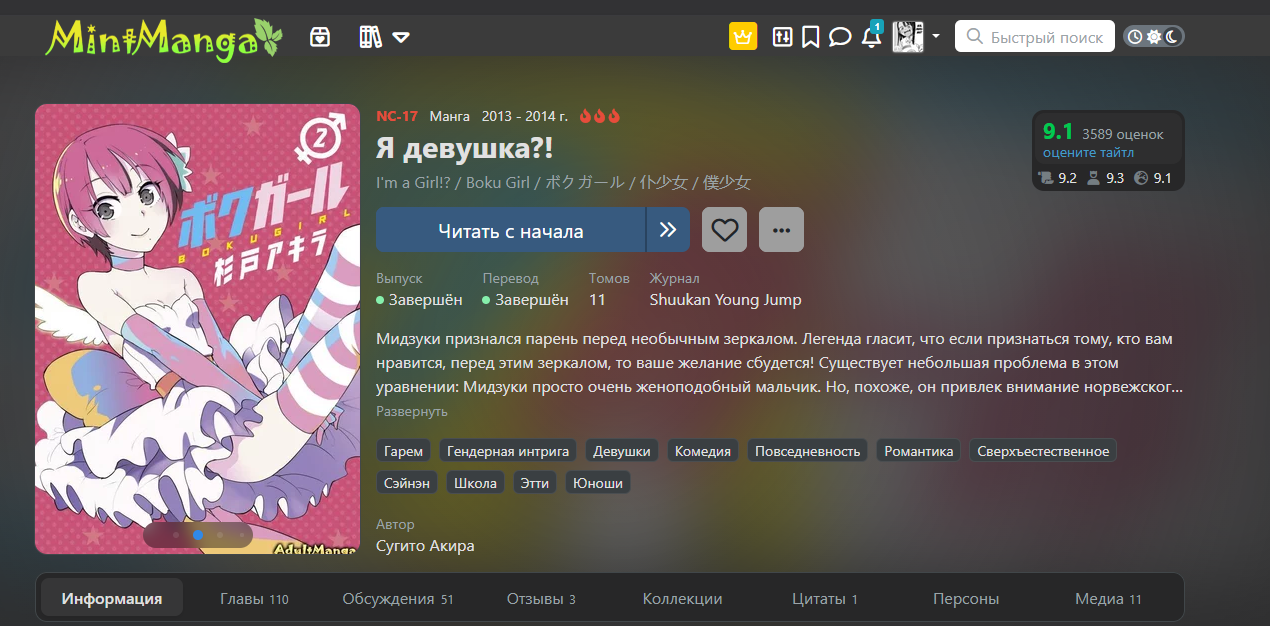The height and width of the screenshot is (626, 1270).
Task: Open the Сверхъестественное genre tag
Action: click(x=1043, y=451)
